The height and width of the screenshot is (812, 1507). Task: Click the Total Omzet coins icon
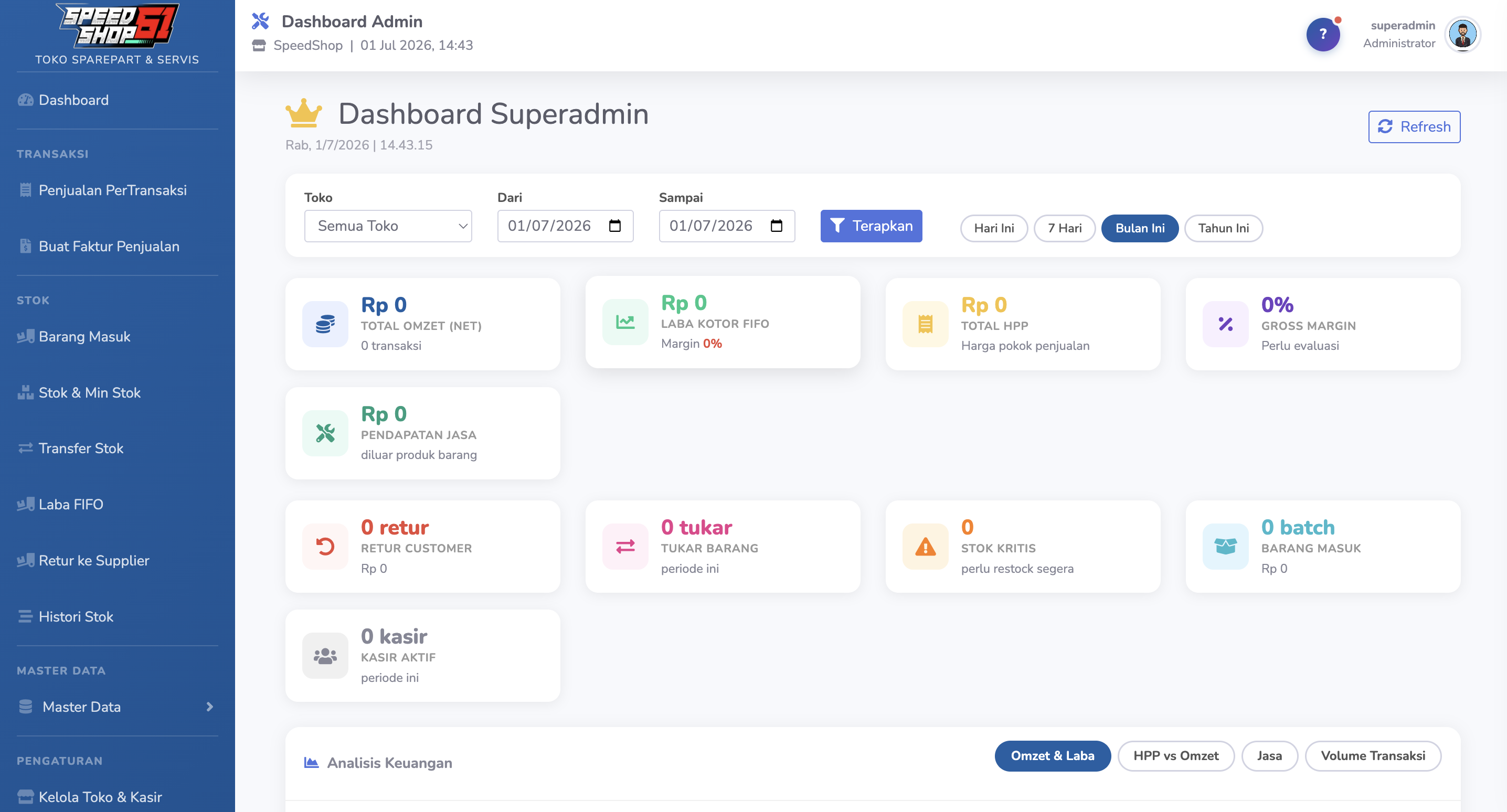coord(325,324)
